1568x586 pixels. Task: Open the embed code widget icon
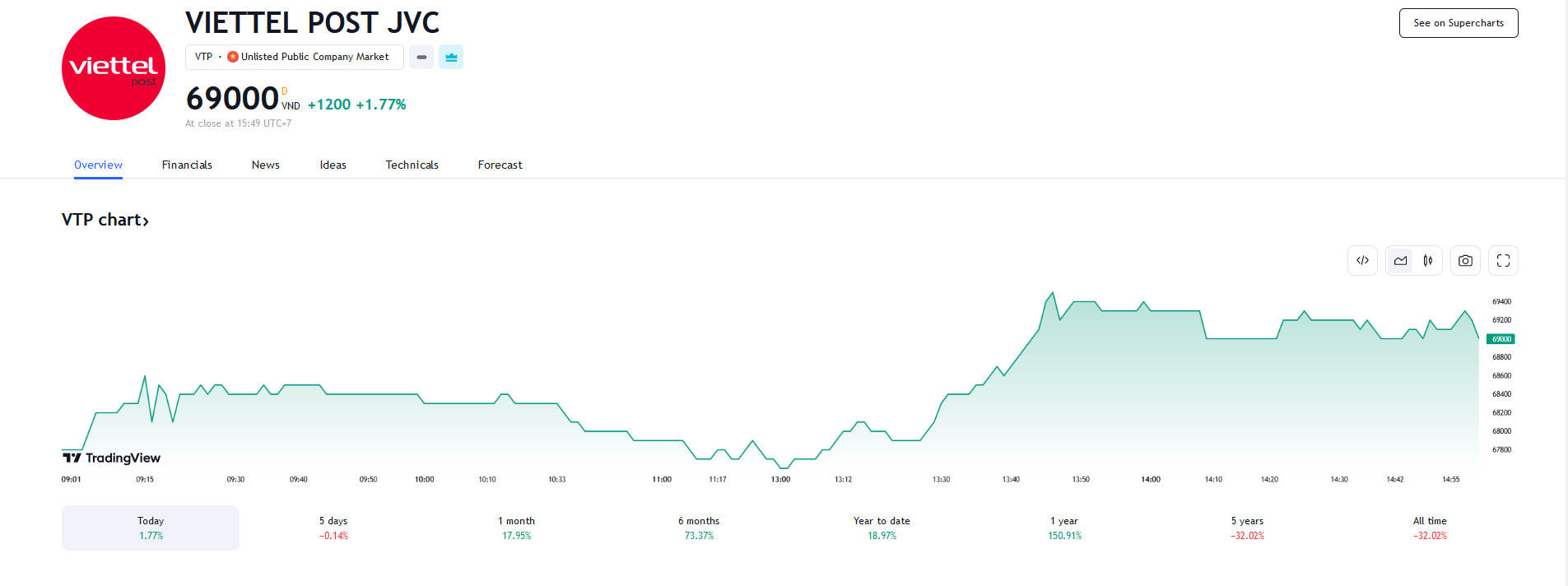1362,261
